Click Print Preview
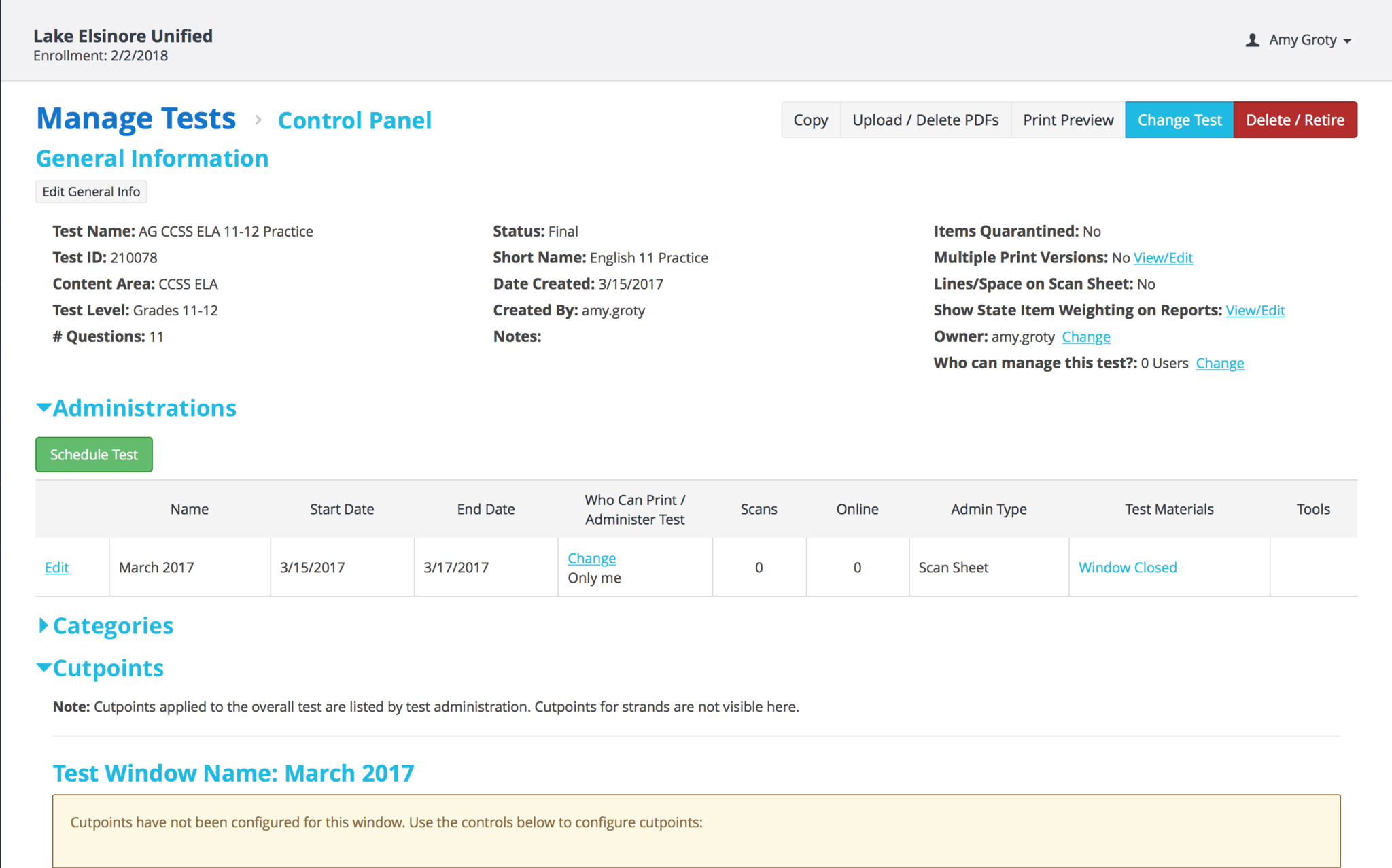Screen dimensions: 1392x868 (1068, 120)
